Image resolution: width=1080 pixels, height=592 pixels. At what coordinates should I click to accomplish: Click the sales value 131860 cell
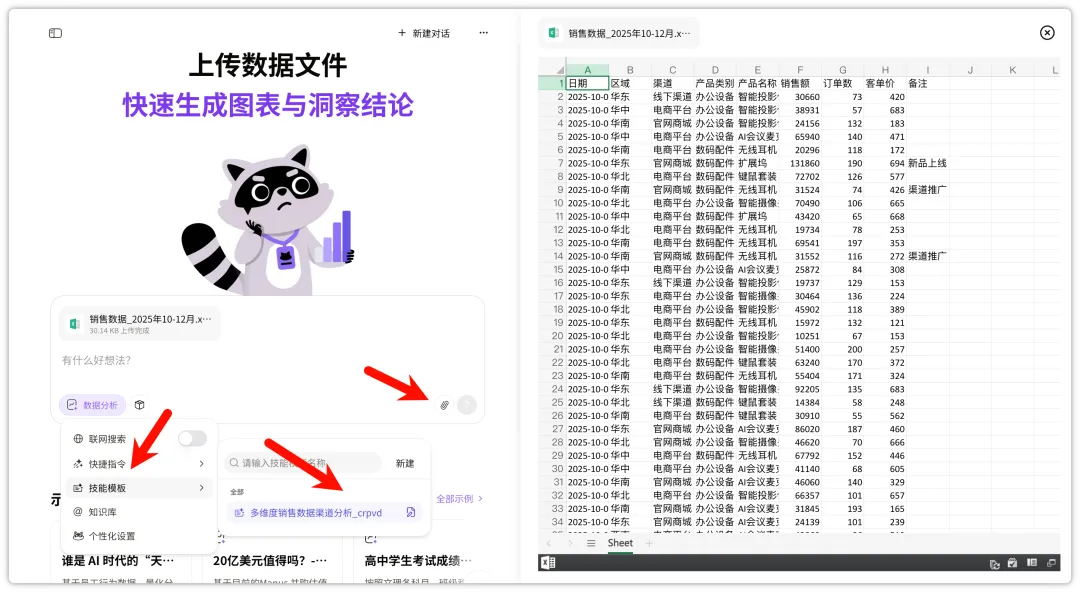(800, 163)
